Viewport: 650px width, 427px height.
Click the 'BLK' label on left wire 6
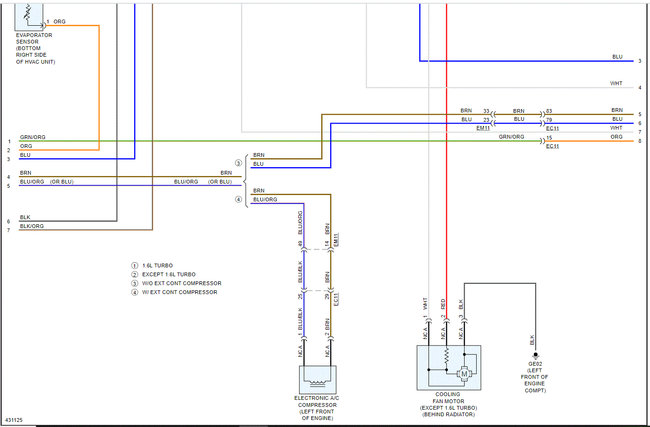(25, 217)
